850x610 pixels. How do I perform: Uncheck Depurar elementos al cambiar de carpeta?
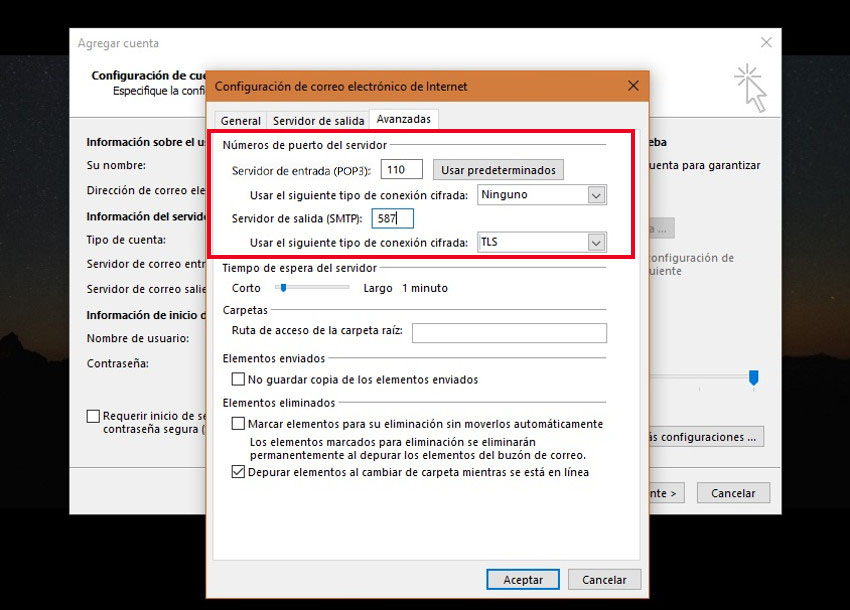click(238, 472)
